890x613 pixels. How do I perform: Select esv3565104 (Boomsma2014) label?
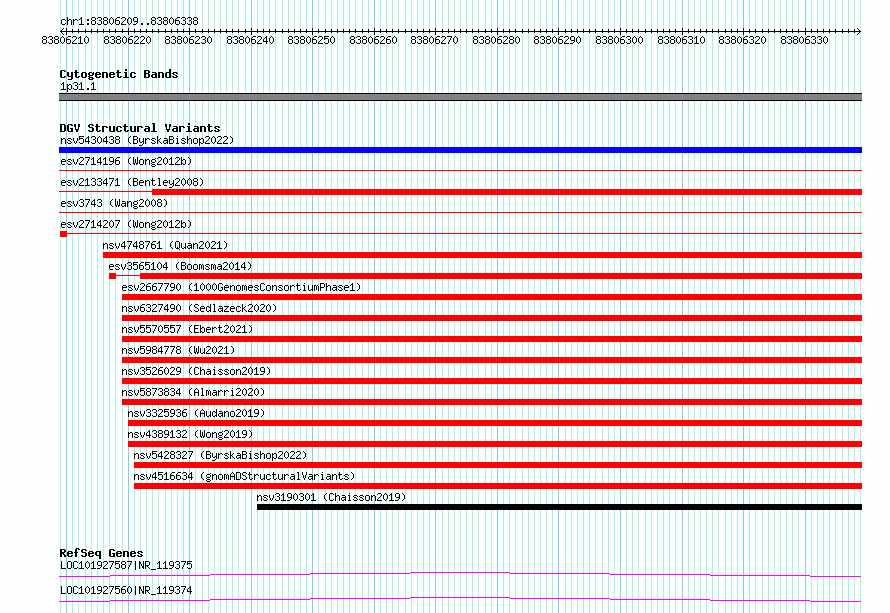tap(180, 266)
